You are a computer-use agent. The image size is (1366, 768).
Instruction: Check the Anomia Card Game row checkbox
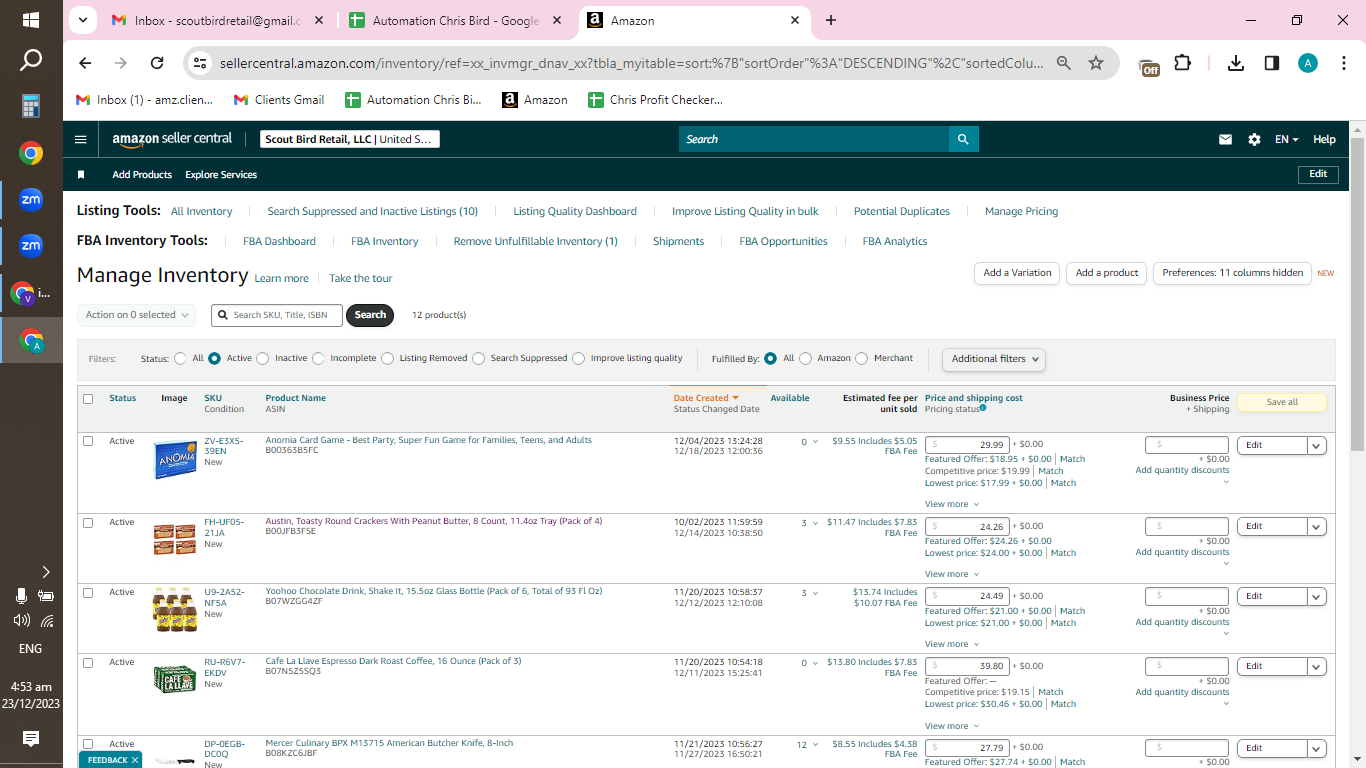(88, 441)
